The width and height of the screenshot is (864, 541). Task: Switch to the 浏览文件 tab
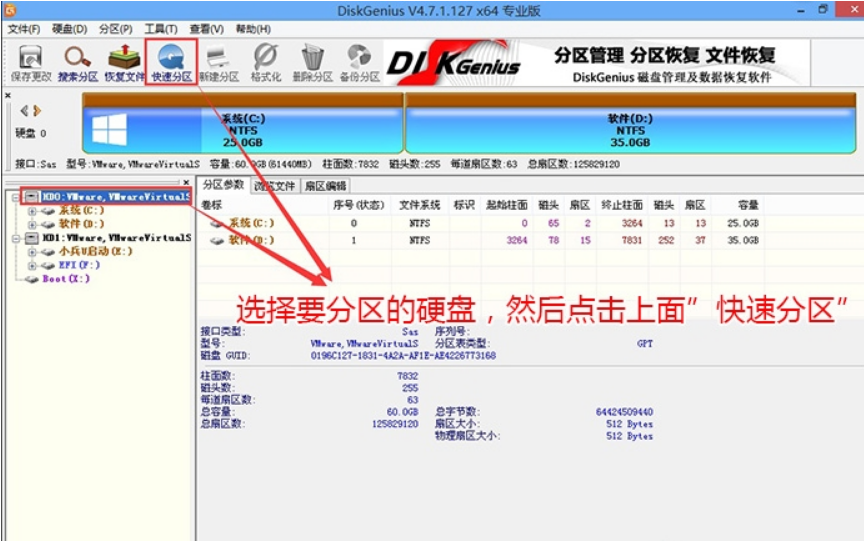pyautogui.click(x=274, y=186)
